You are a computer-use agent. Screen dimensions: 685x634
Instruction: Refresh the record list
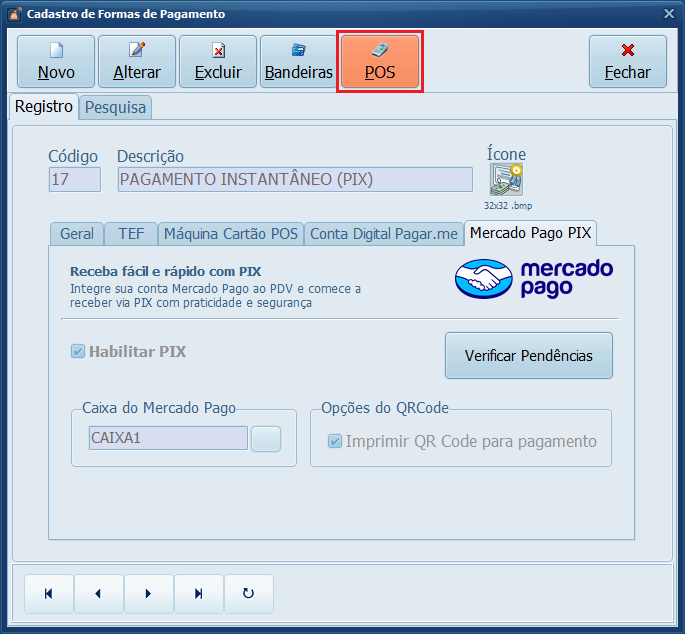pos(248,593)
